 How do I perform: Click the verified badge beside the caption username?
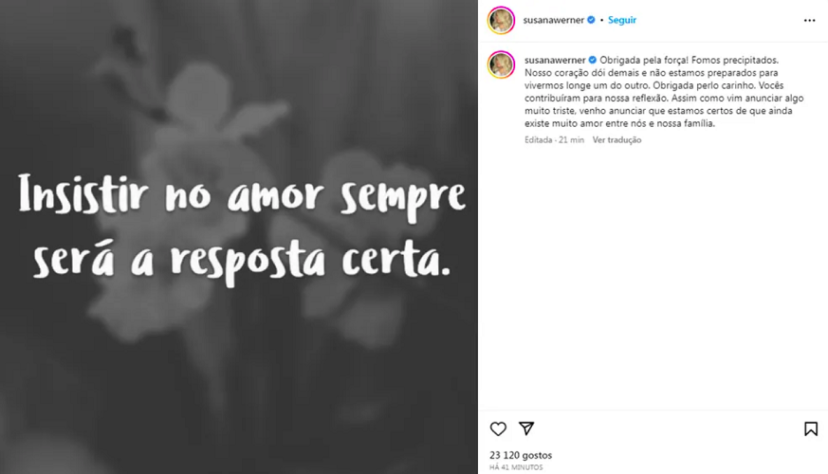pyautogui.click(x=592, y=60)
